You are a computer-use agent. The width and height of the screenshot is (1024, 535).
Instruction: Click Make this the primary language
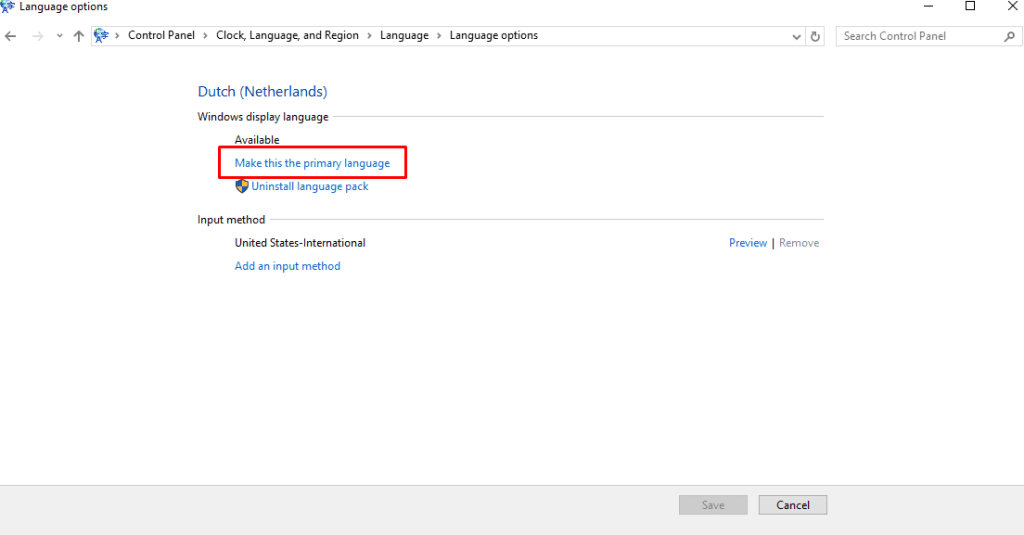point(312,163)
